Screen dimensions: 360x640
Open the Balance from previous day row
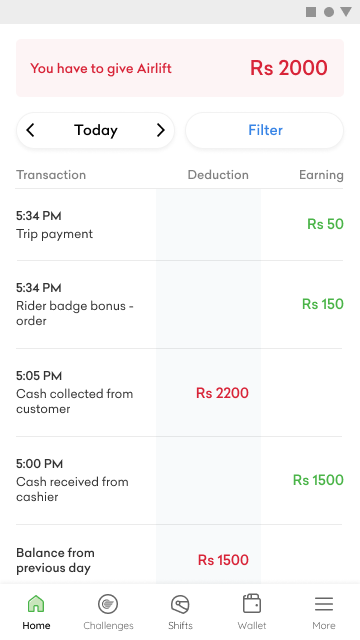pos(180,560)
